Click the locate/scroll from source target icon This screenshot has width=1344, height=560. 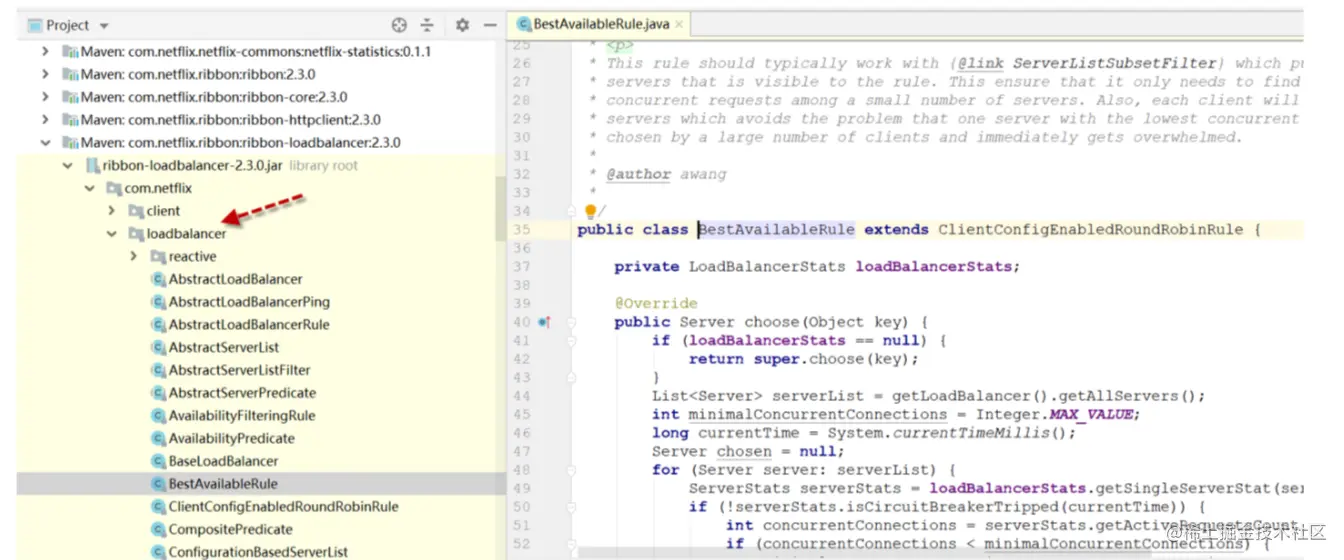tap(399, 25)
